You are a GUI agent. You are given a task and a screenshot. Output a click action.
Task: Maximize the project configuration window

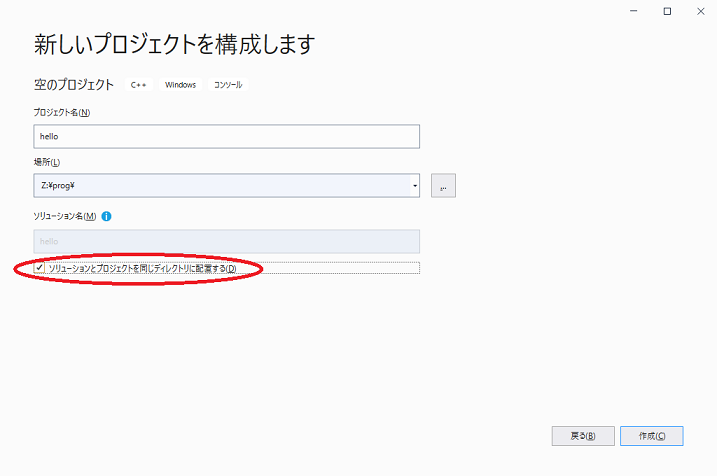[x=667, y=11]
